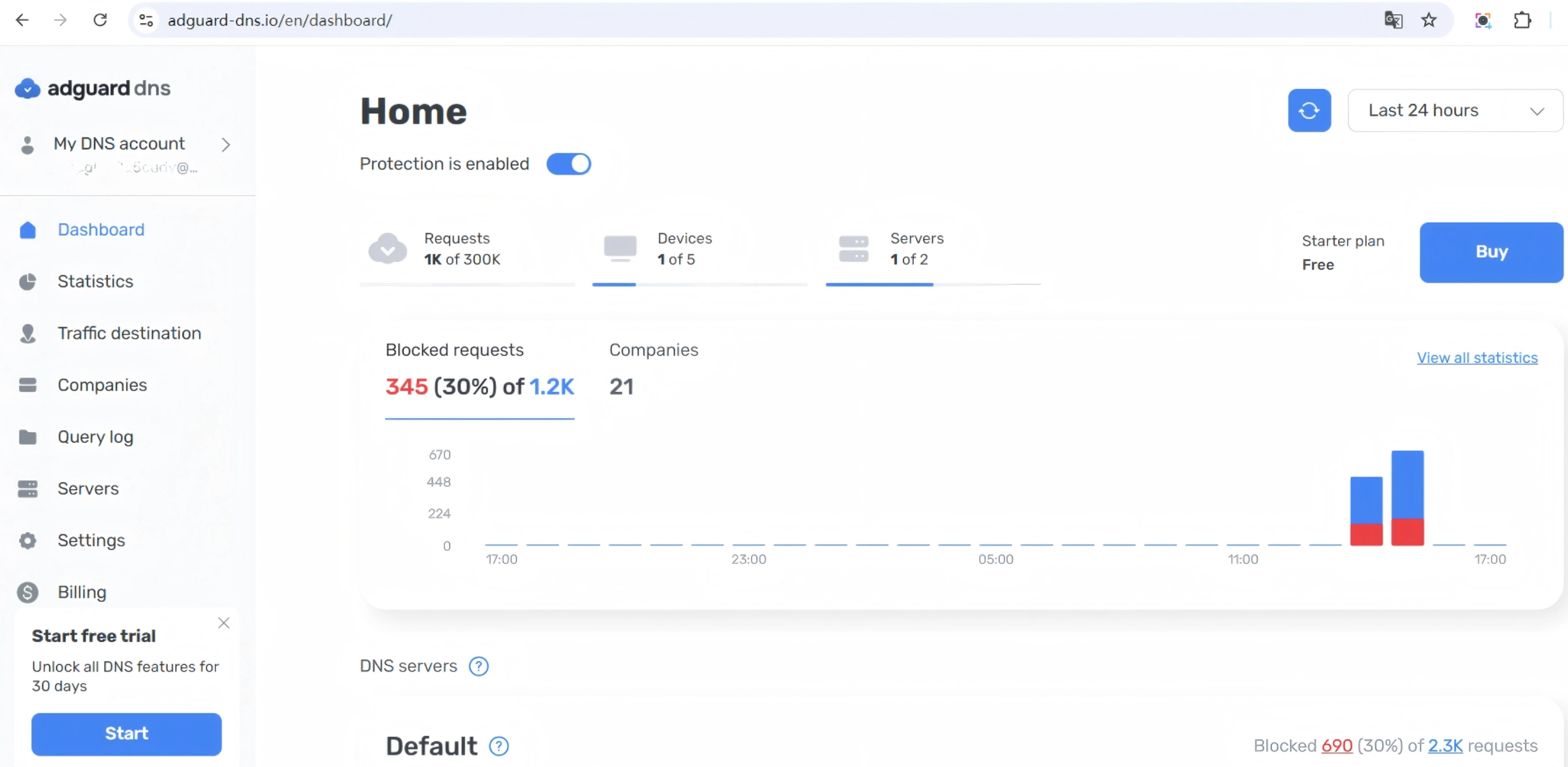Viewport: 1568px width, 767px height.
Task: Open View all statistics link
Action: point(1477,358)
